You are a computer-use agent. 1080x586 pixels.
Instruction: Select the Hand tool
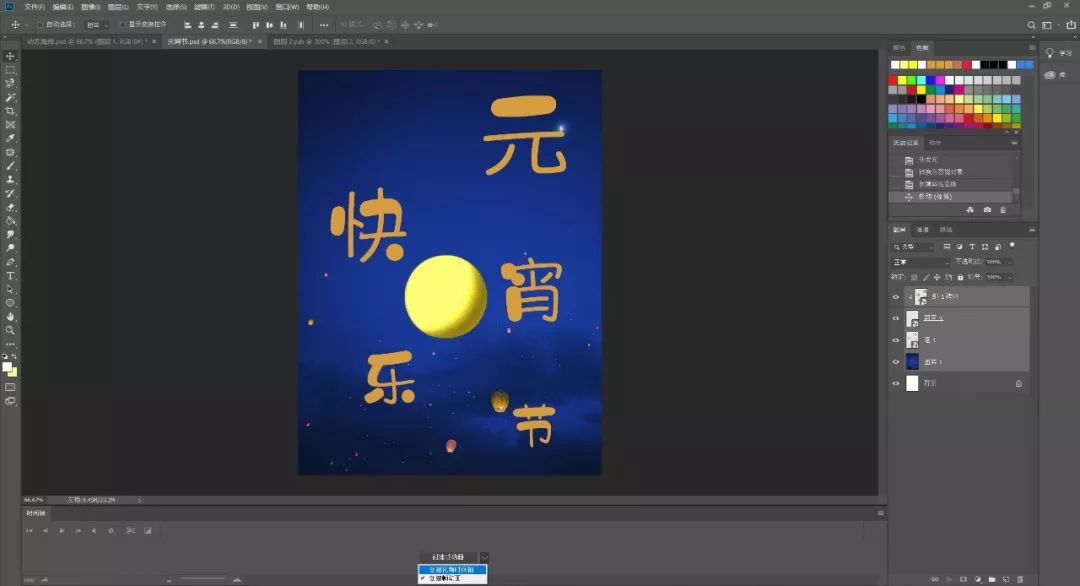pos(11,316)
